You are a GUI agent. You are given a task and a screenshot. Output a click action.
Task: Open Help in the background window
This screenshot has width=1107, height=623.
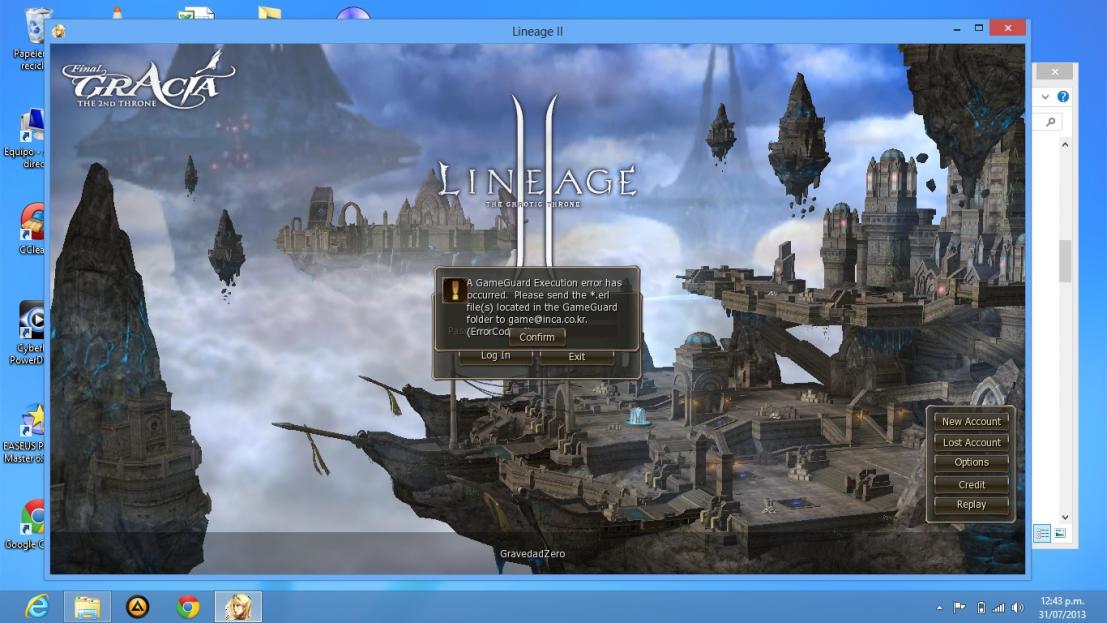pyautogui.click(x=1063, y=97)
